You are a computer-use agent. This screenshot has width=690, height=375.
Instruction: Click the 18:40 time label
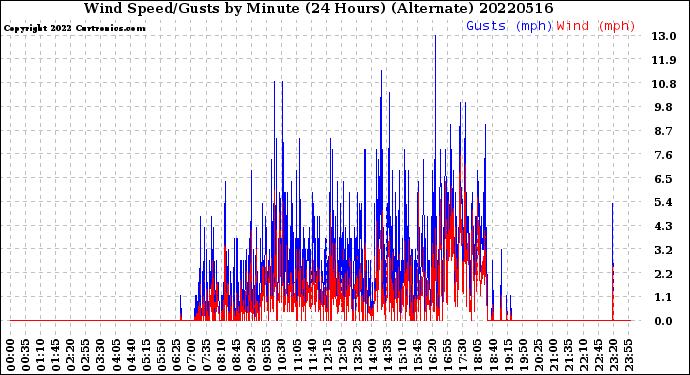click(493, 355)
